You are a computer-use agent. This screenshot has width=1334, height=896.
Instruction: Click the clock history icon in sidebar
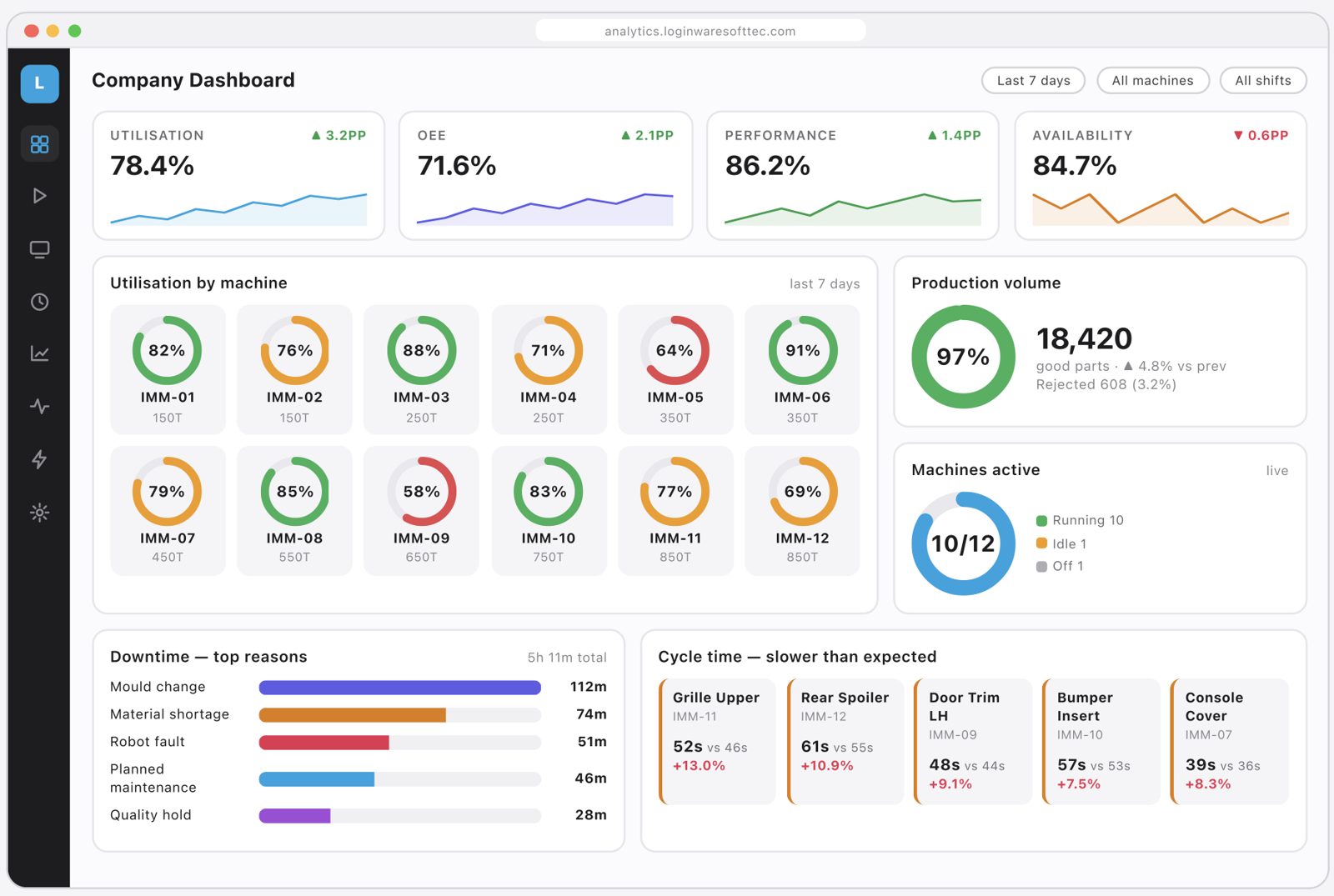(x=39, y=302)
